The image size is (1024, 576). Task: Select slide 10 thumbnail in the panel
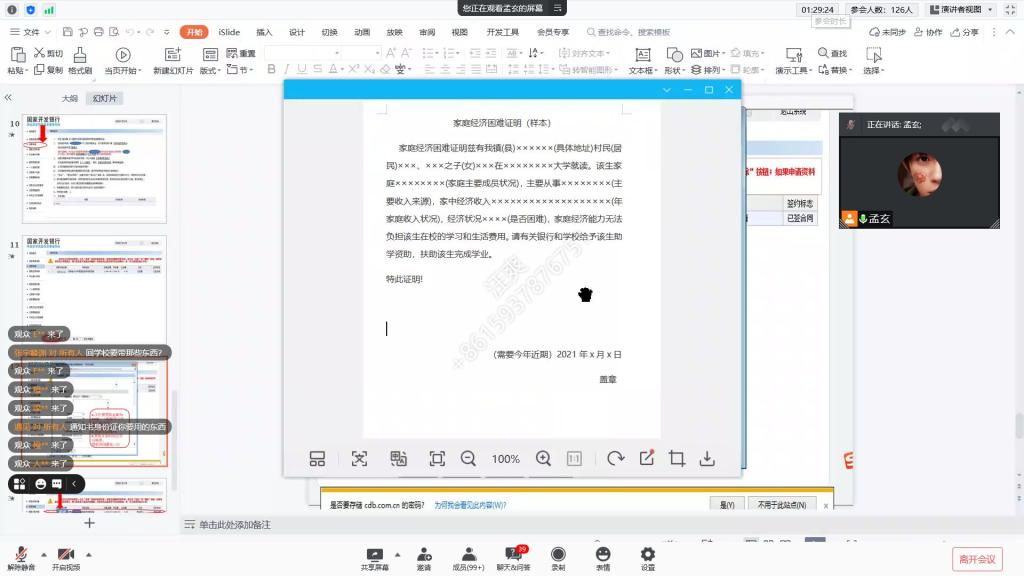94,168
